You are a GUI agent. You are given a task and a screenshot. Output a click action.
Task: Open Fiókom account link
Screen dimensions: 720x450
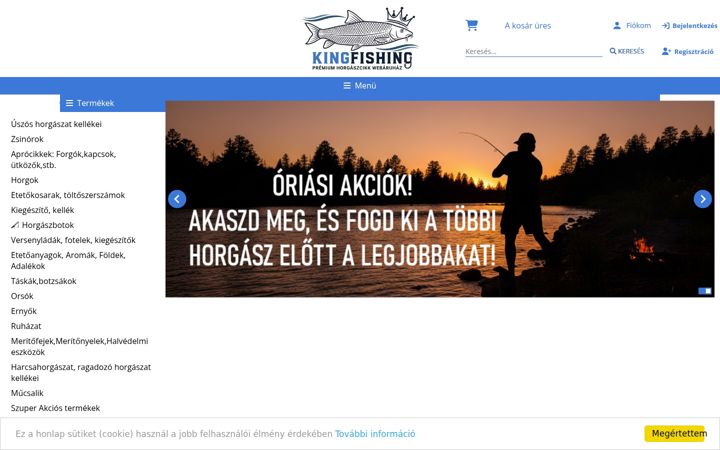pyautogui.click(x=632, y=26)
